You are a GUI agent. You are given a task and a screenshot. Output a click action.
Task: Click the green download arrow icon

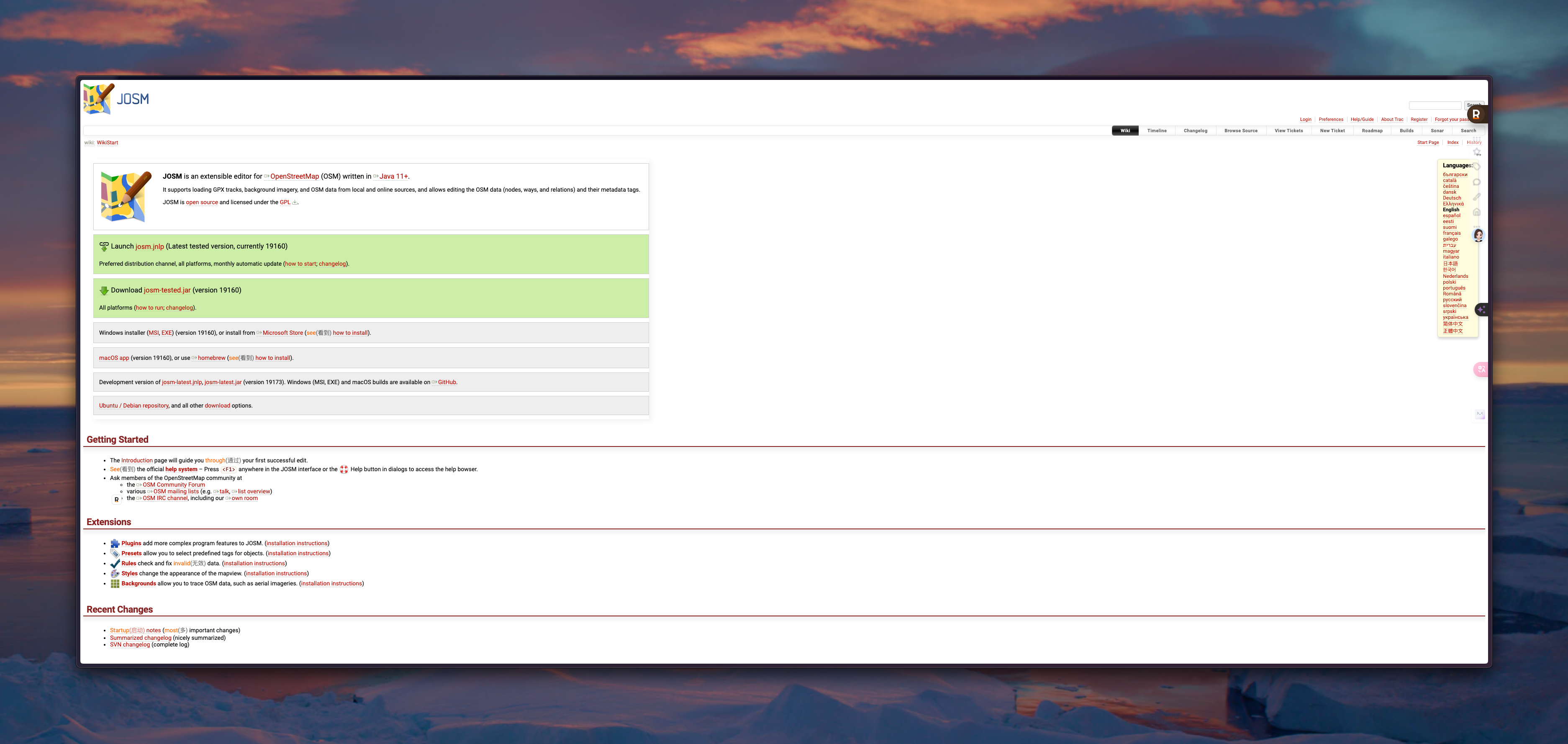104,290
